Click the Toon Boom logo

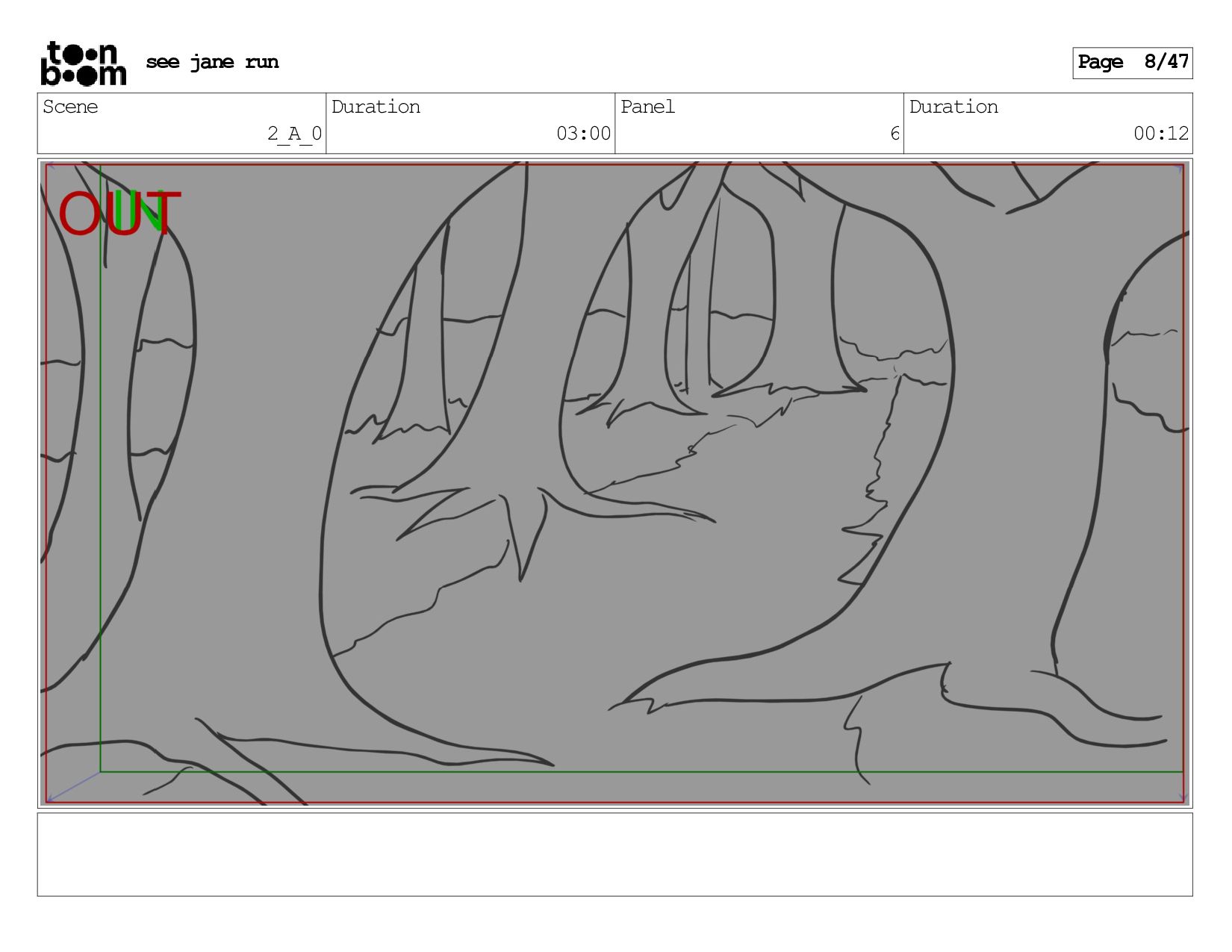coord(83,63)
